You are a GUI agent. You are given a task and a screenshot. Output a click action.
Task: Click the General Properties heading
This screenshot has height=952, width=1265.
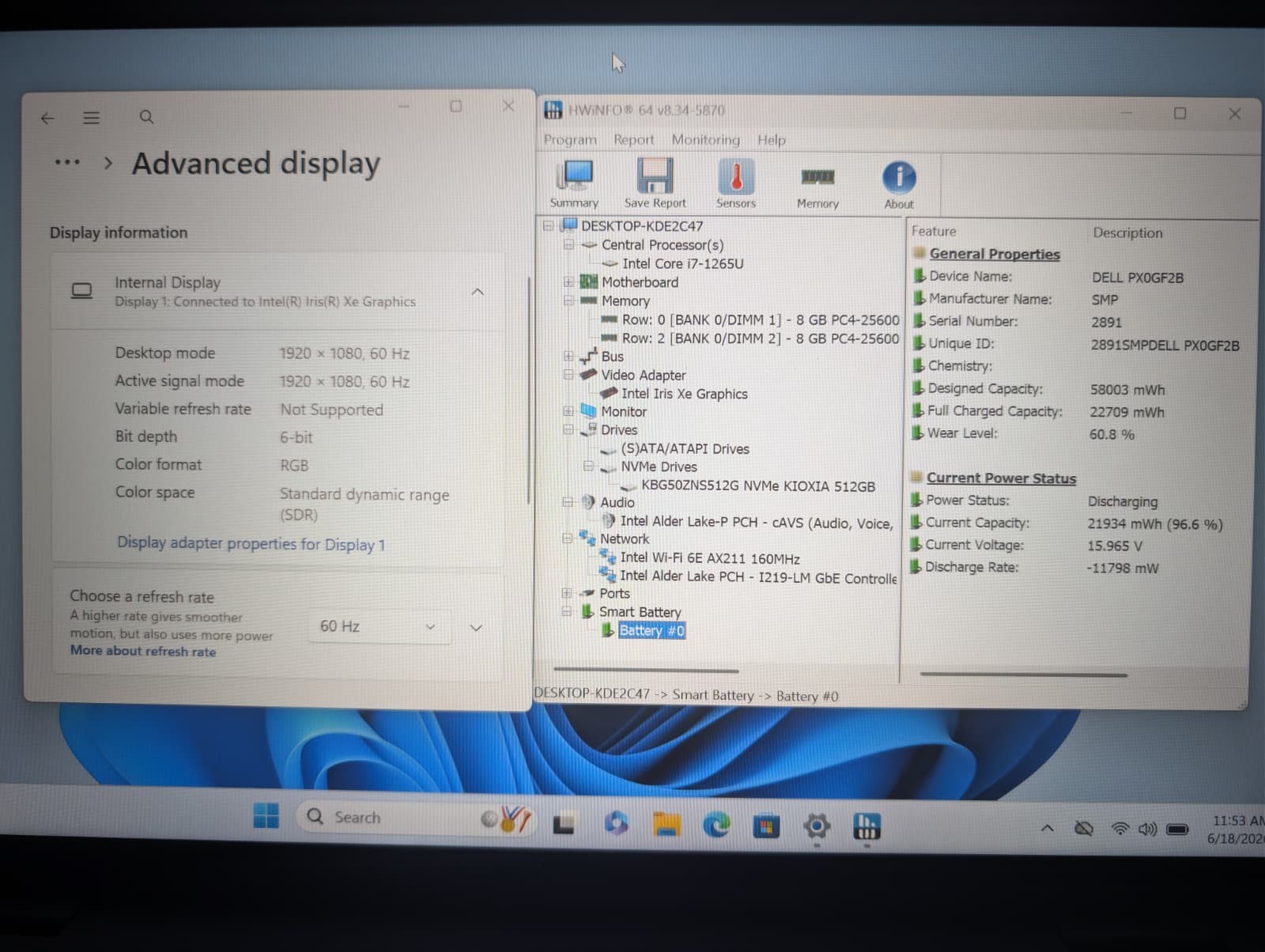click(x=995, y=254)
